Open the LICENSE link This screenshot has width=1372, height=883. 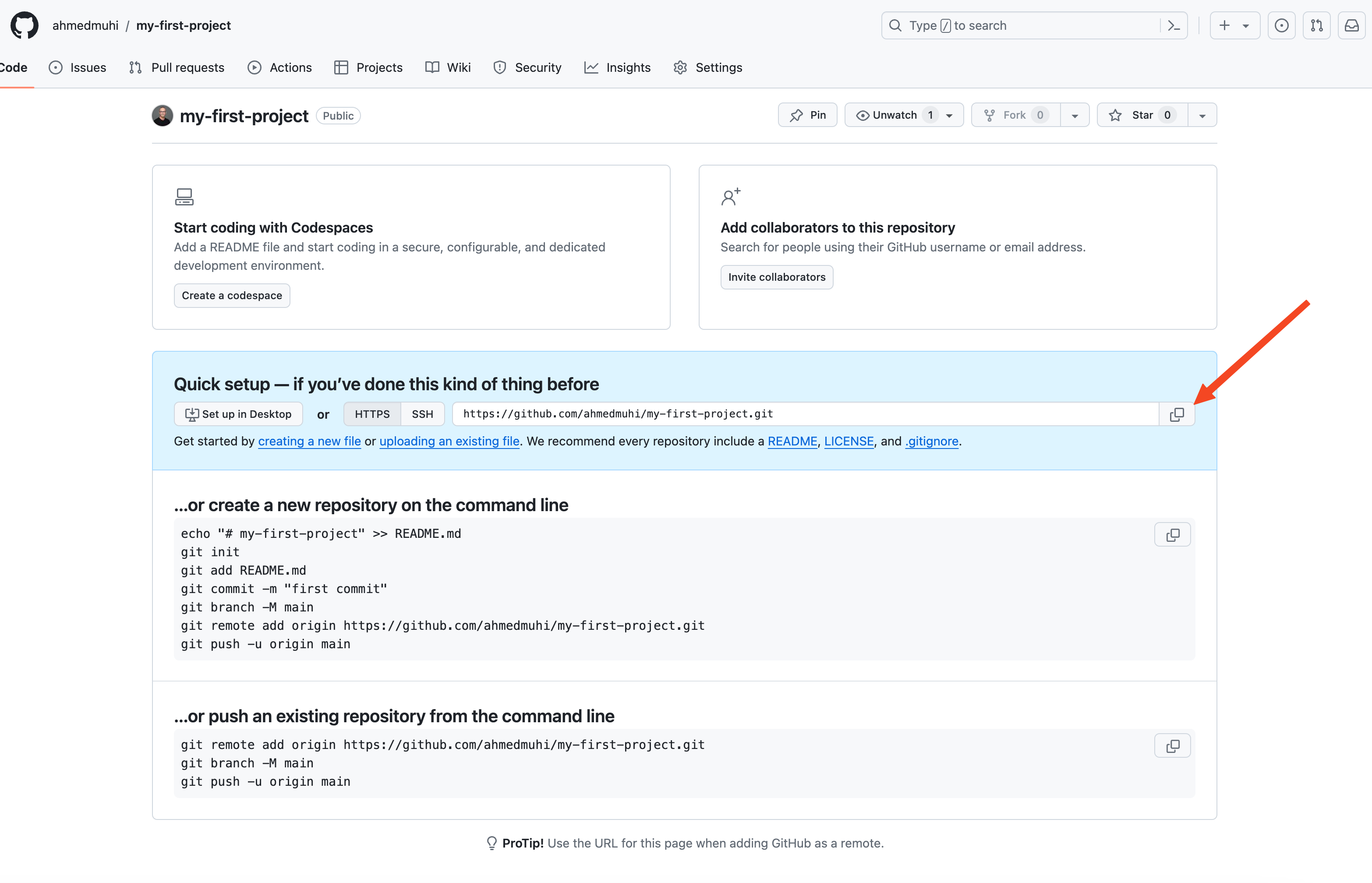pyautogui.click(x=849, y=441)
